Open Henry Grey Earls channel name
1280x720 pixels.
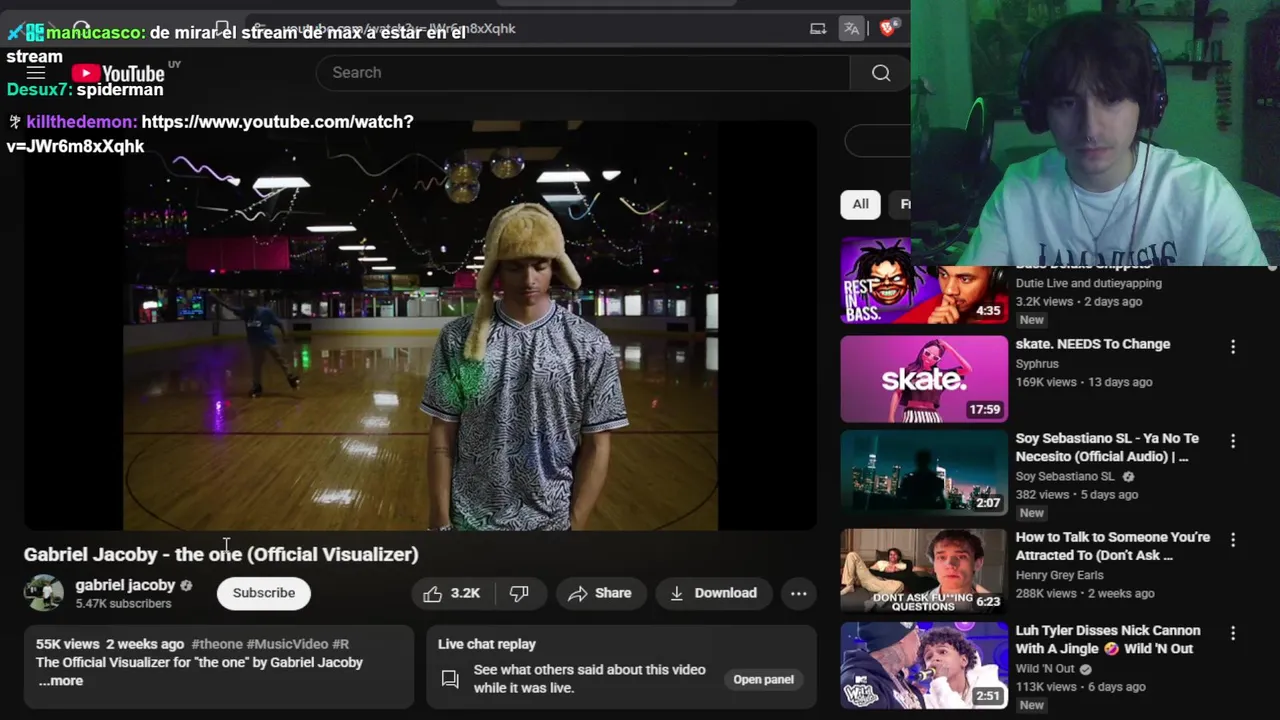point(1060,575)
